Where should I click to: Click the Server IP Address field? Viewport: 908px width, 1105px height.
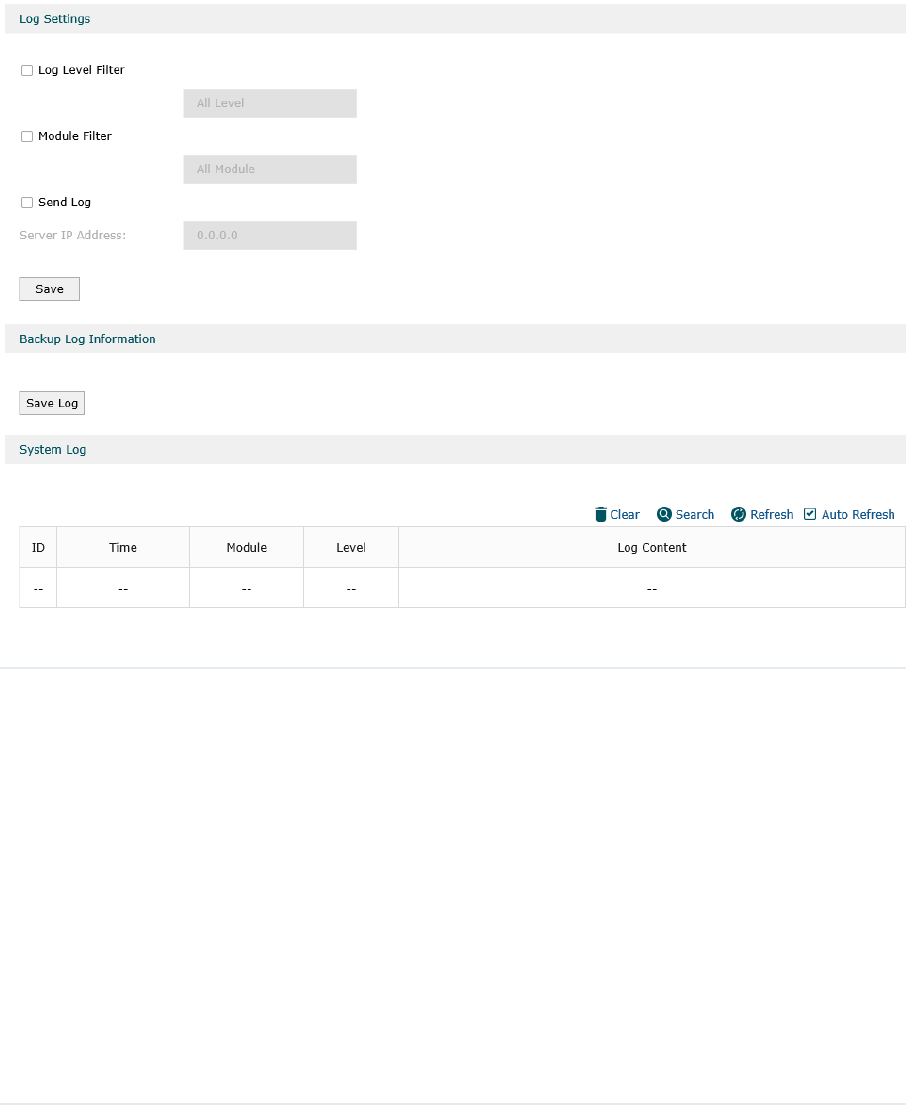pyautogui.click(x=270, y=235)
